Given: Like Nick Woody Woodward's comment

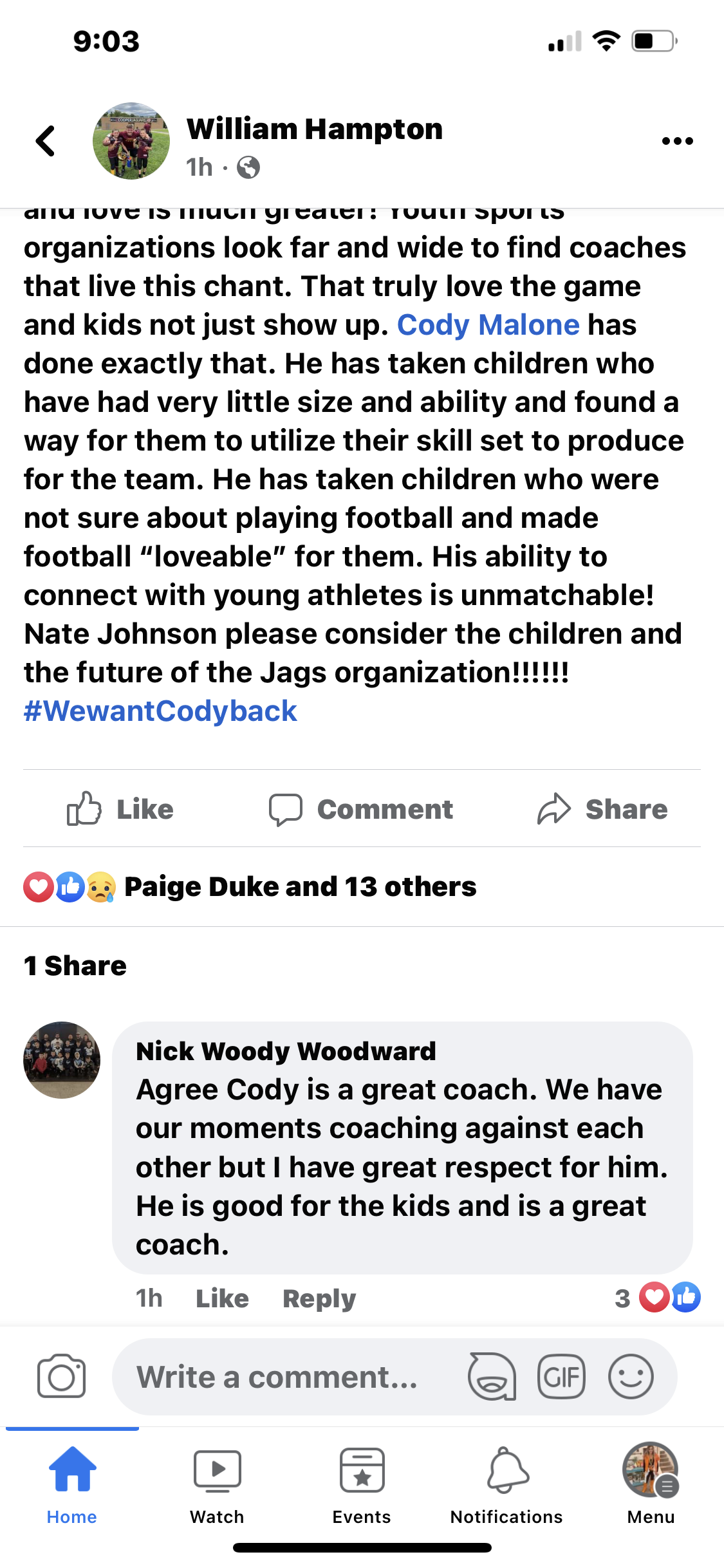Looking at the screenshot, I should (222, 1298).
